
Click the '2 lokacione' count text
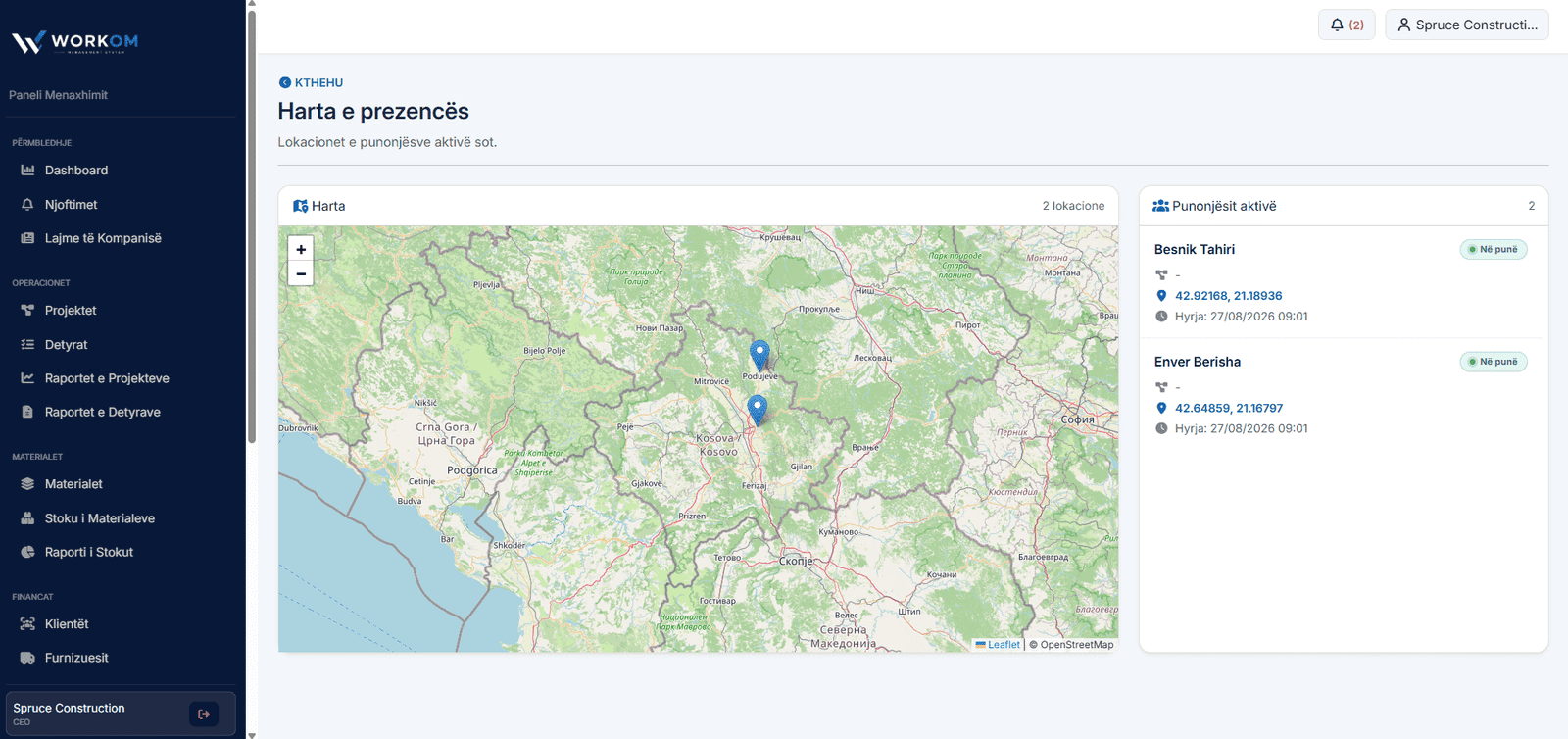click(x=1073, y=206)
